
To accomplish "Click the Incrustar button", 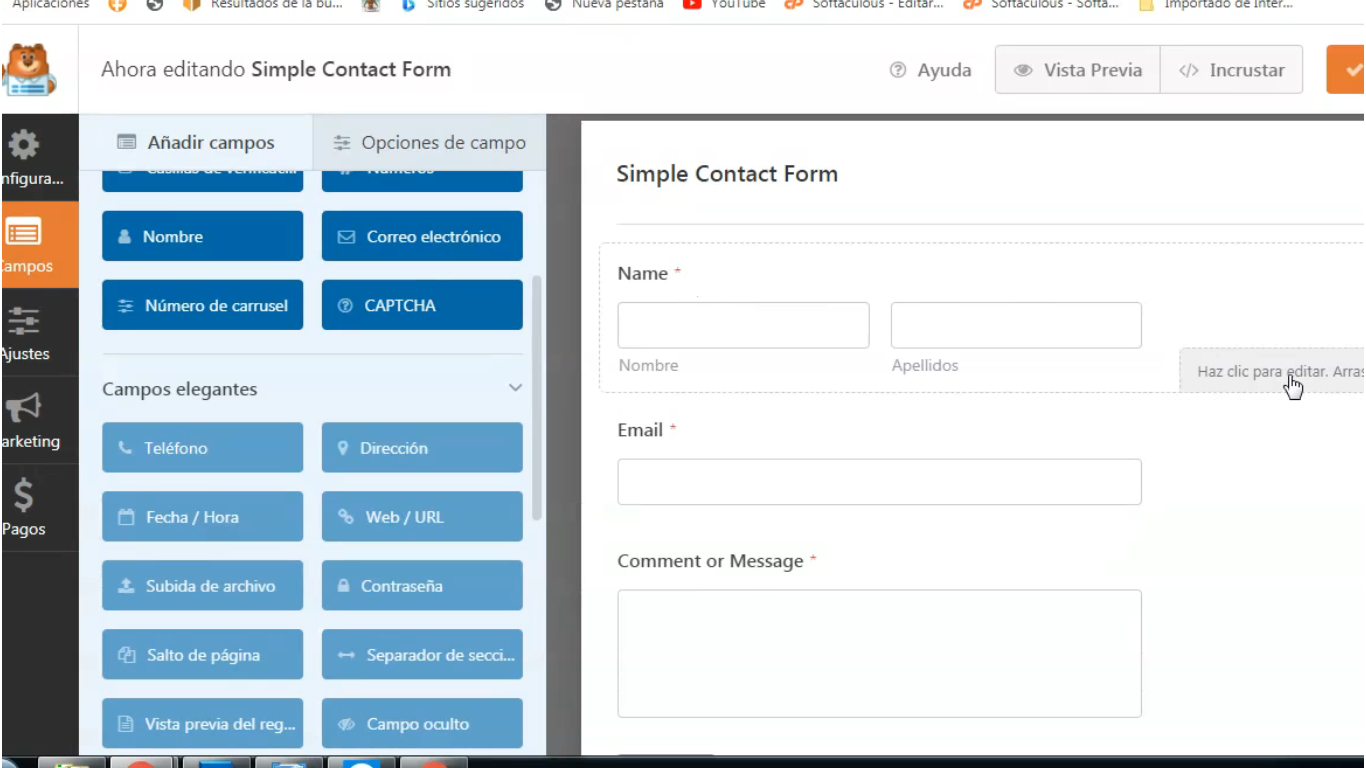I will coord(1231,69).
